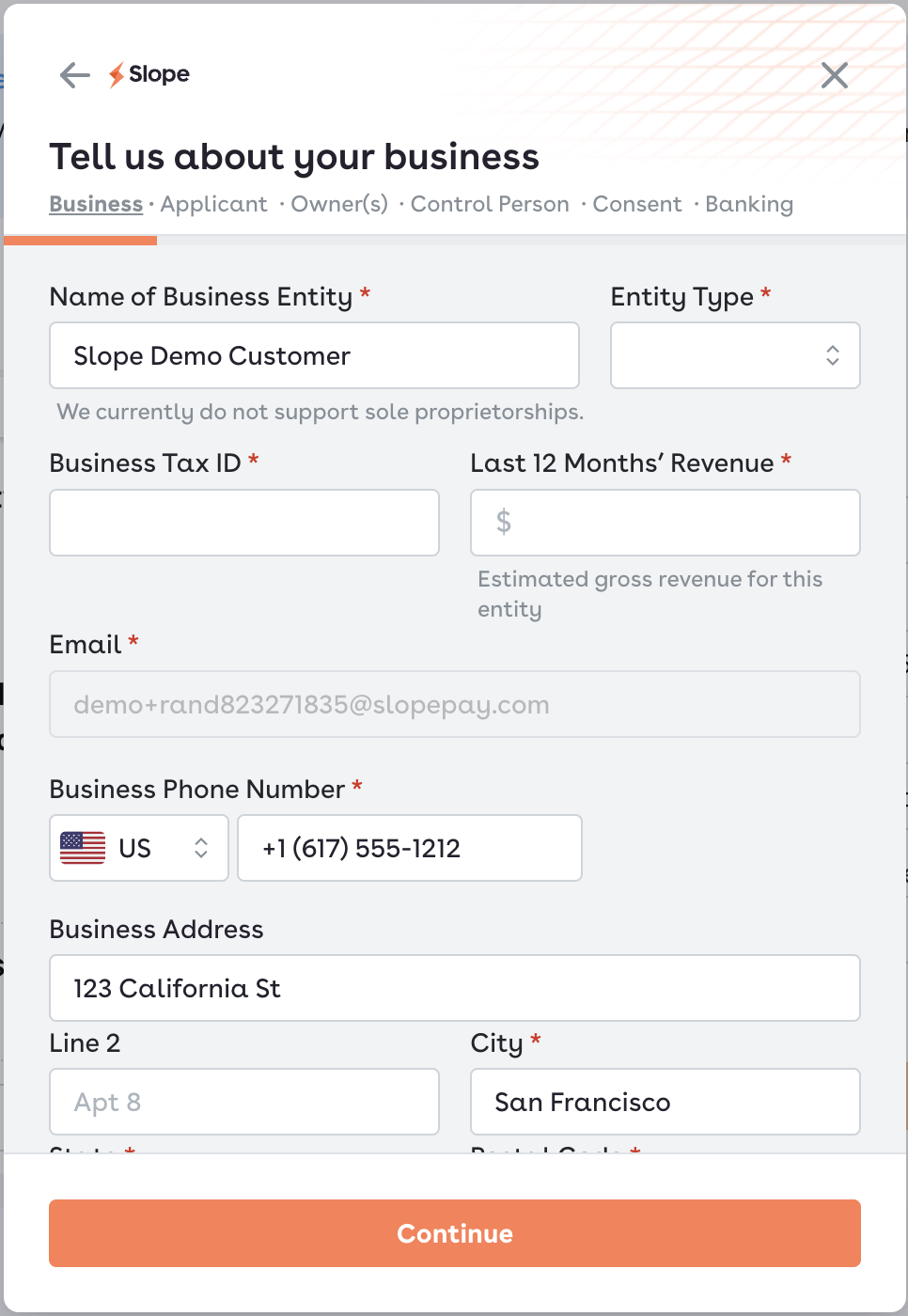Click the US flag icon

point(83,848)
